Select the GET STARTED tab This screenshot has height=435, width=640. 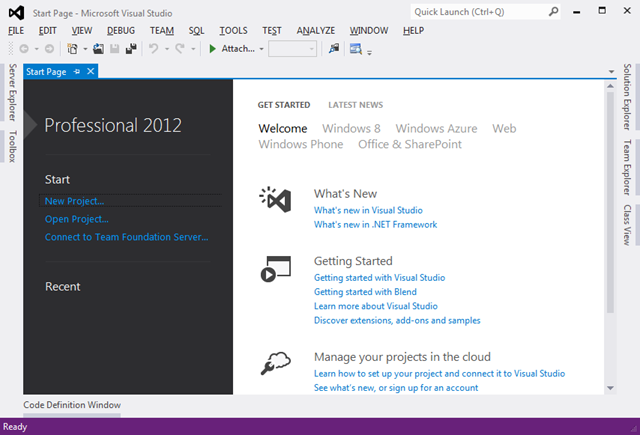tap(284, 105)
